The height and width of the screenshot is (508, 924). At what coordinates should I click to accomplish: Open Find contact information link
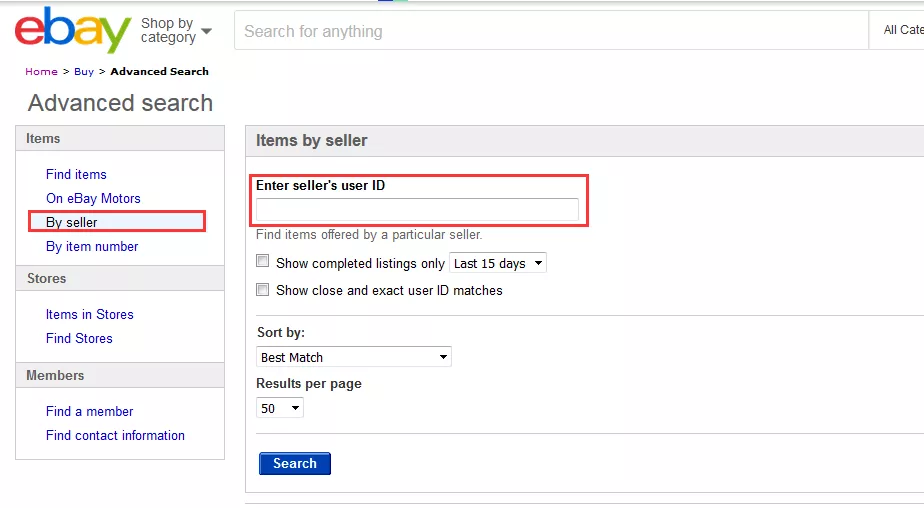[x=115, y=435]
